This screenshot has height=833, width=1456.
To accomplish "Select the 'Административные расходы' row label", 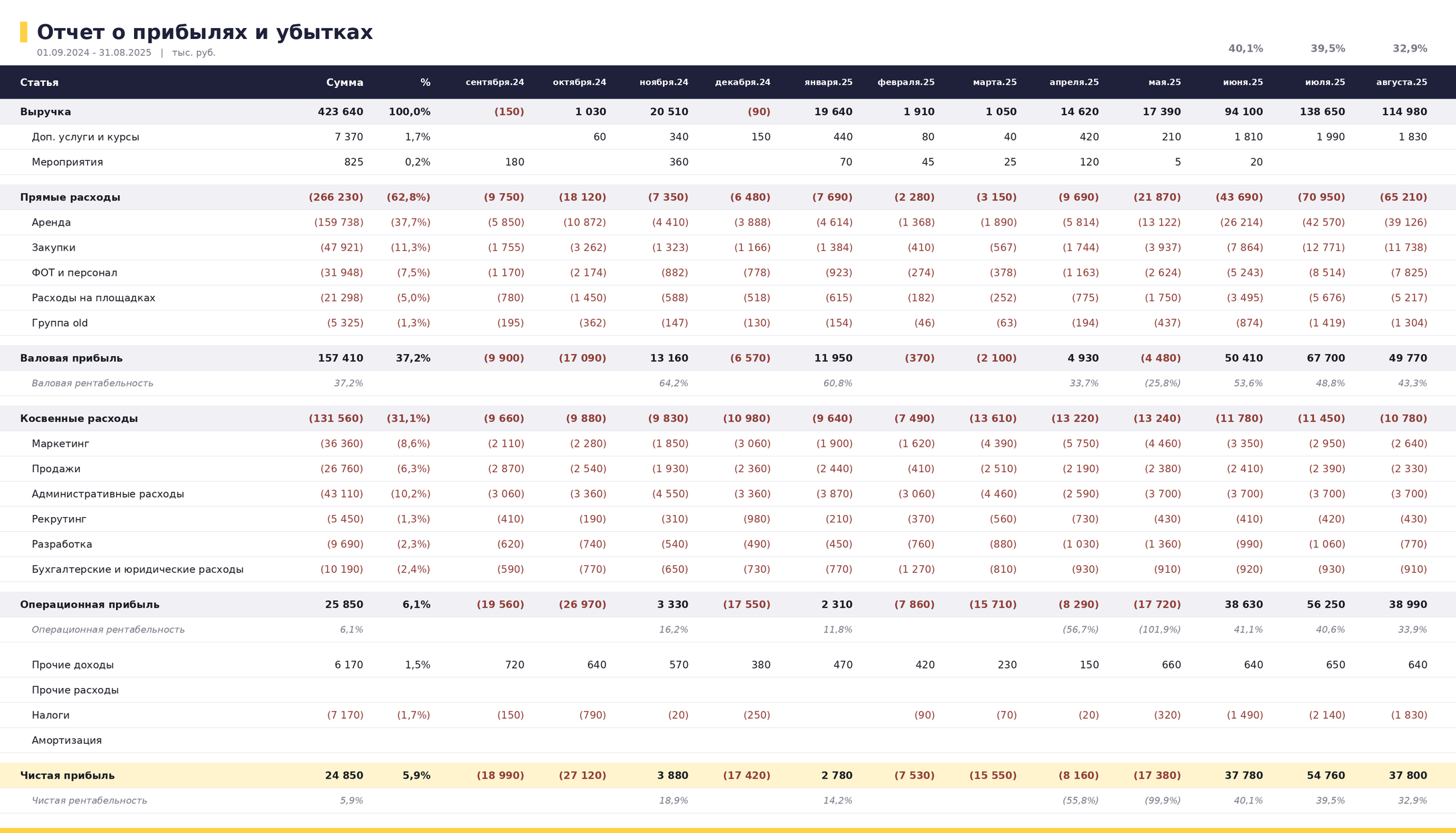I will click(x=108, y=494).
